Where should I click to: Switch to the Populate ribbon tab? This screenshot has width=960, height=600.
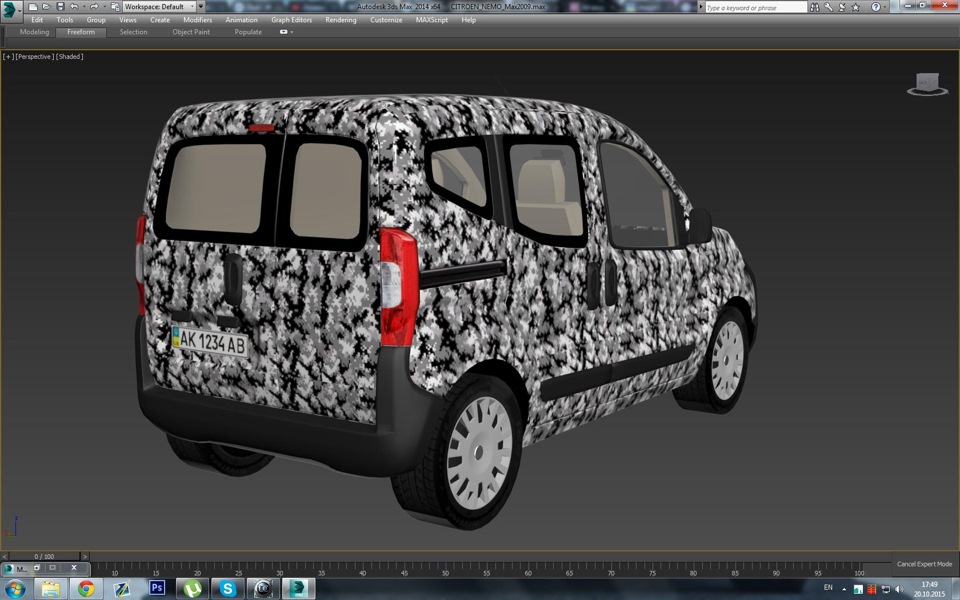tap(248, 32)
